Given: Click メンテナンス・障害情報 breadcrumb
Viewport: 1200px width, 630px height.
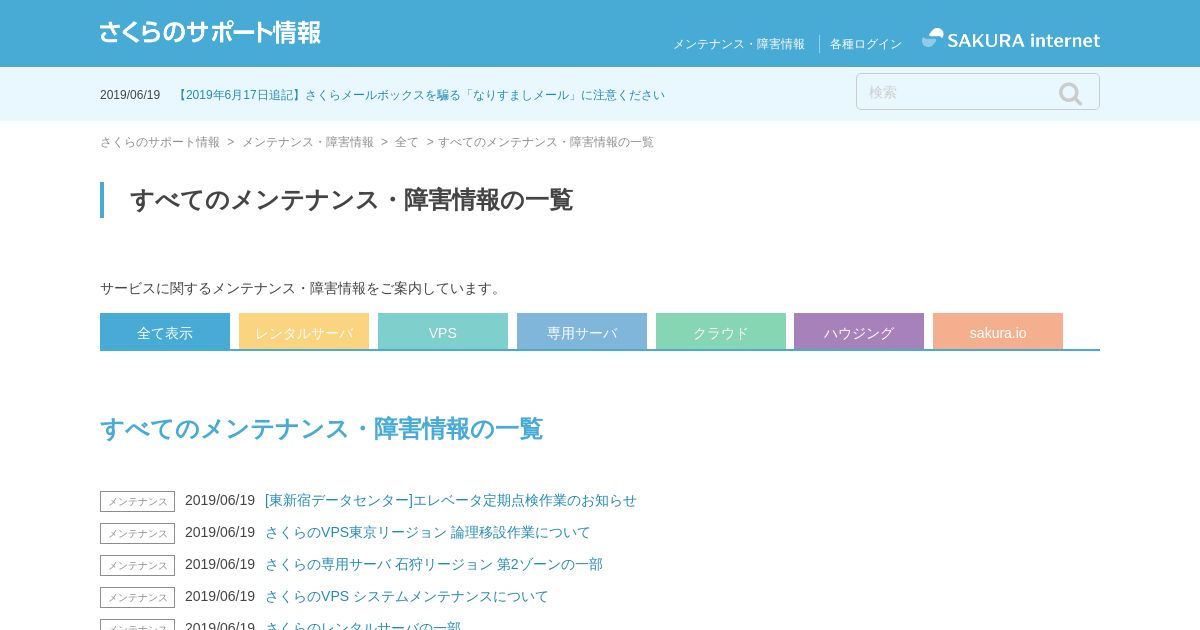Looking at the screenshot, I should [308, 142].
